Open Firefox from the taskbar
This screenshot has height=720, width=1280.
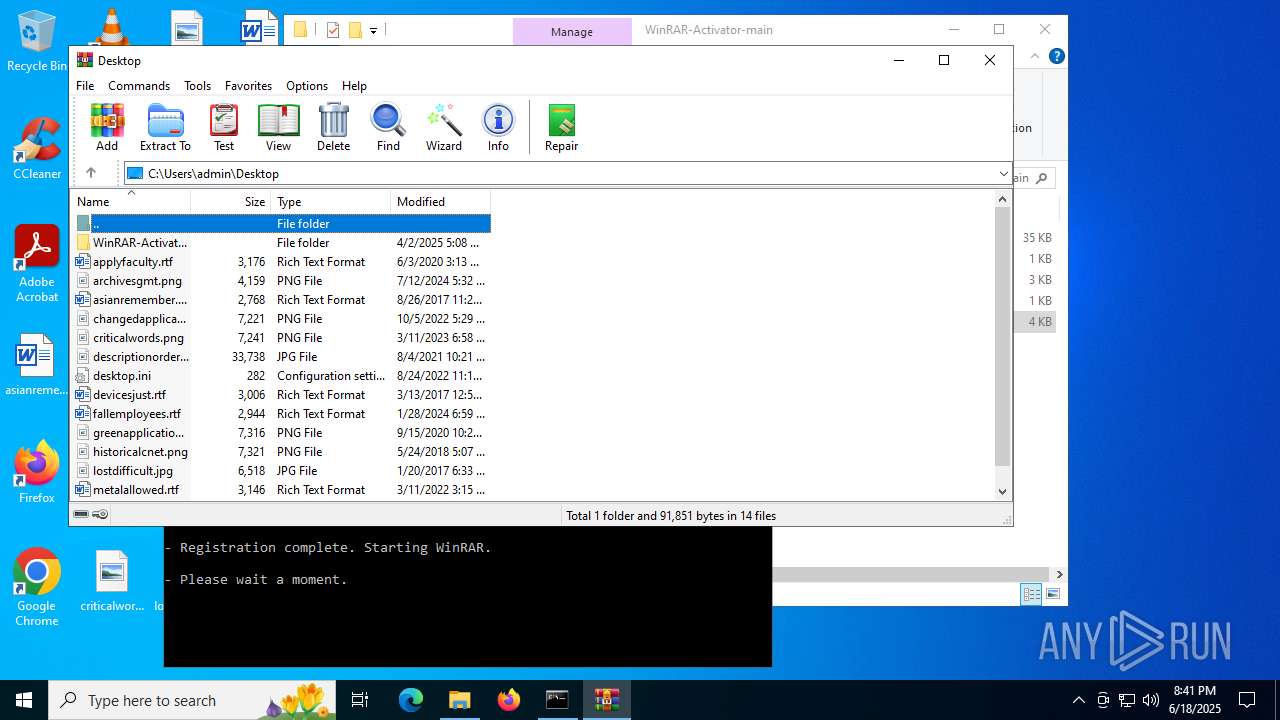(508, 700)
